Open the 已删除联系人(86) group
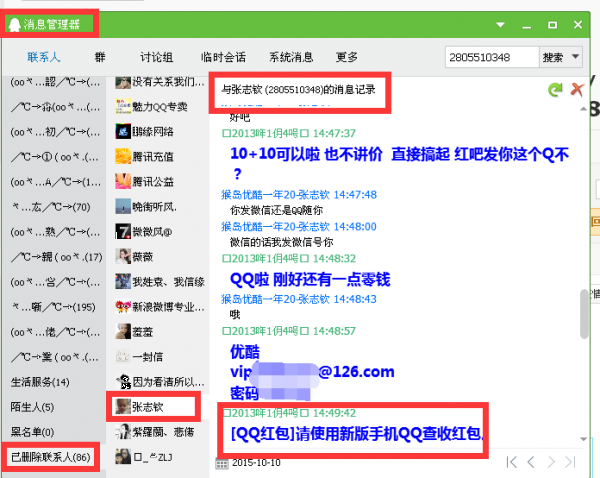The height and width of the screenshot is (478, 600). pos(50,457)
